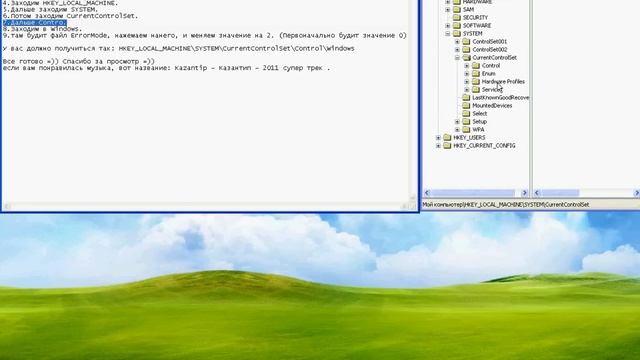640x360 pixels.
Task: Click the highlighted line 'Дальше Control' in Notepad
Action: pyautogui.click(x=34, y=22)
